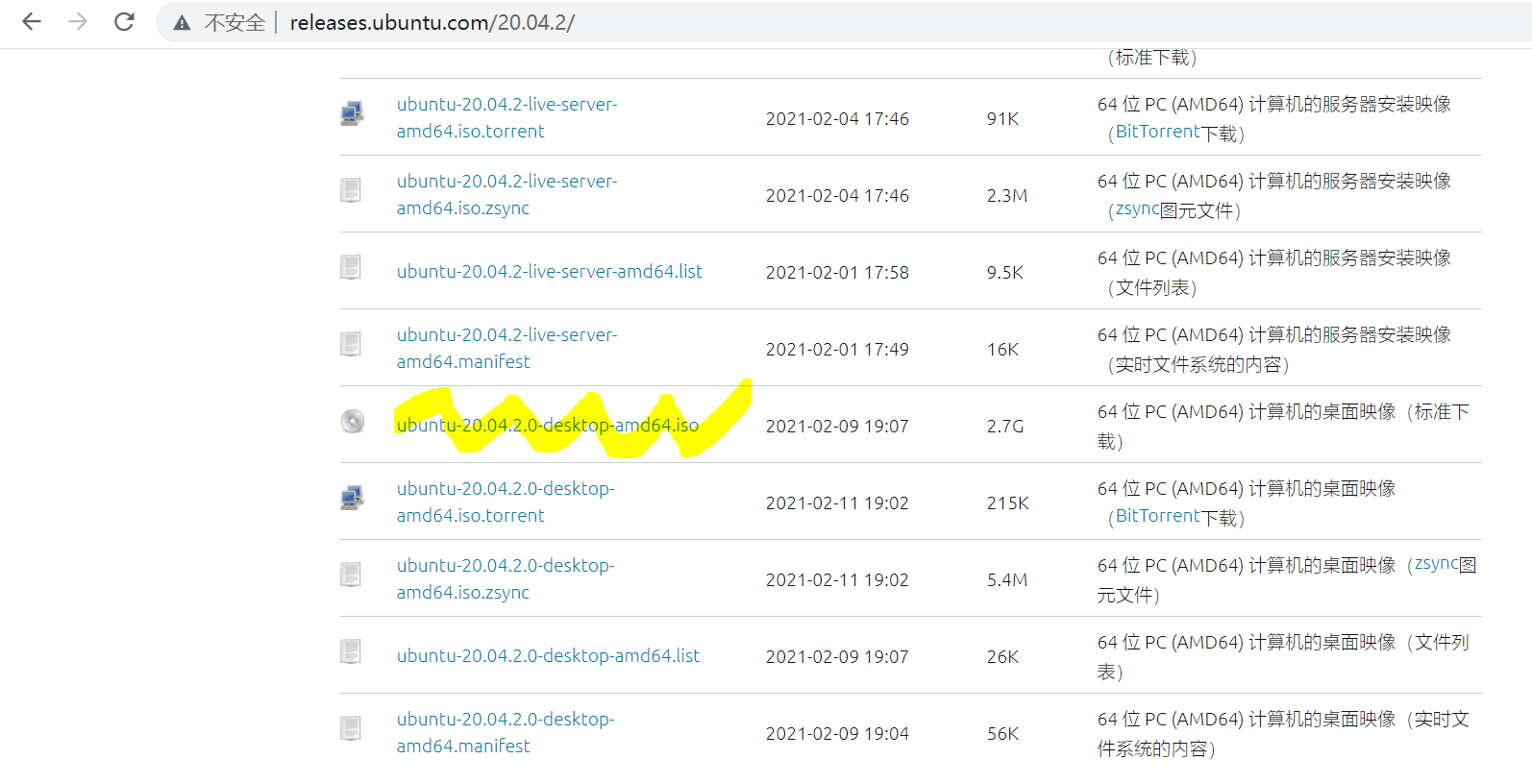The width and height of the screenshot is (1532, 784).
Task: Open ubuntu-20.04.2.0-desktop-amd64.iso.torrent link
Action: (506, 502)
